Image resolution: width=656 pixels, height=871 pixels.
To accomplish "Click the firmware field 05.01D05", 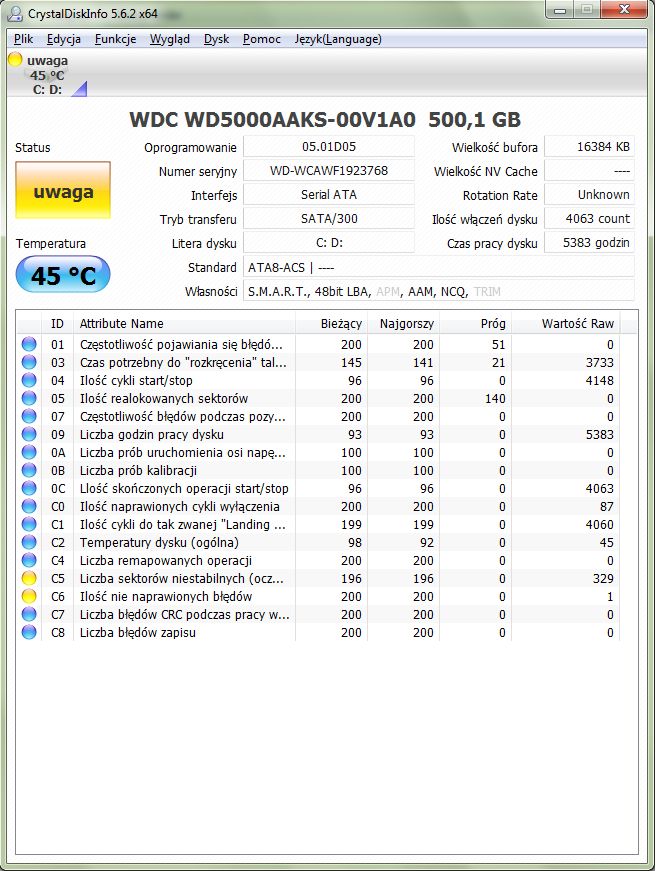I will coord(329,147).
